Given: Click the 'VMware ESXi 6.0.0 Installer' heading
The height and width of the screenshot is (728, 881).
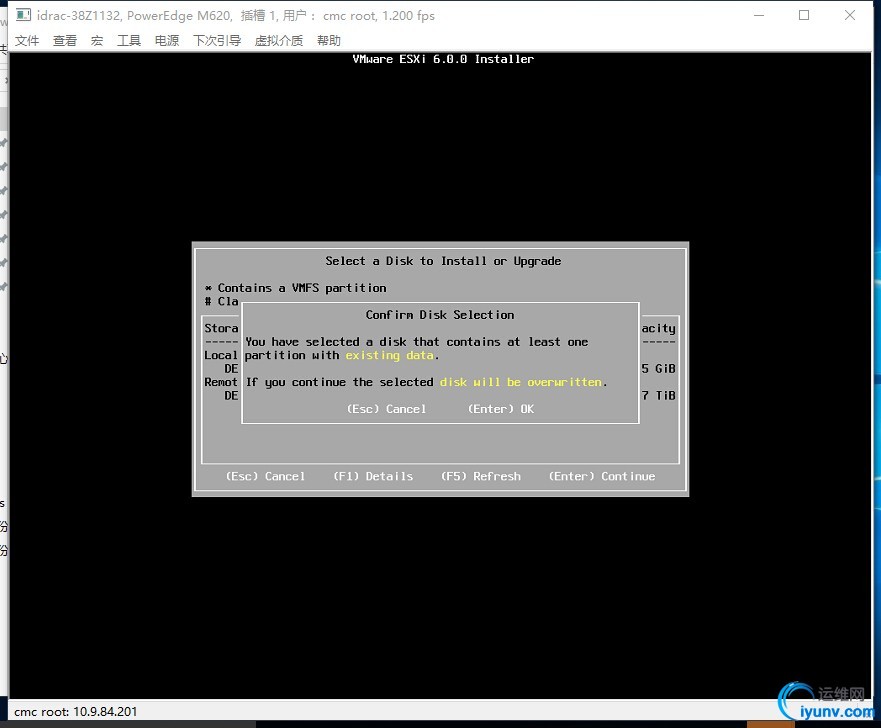Looking at the screenshot, I should point(443,59).
